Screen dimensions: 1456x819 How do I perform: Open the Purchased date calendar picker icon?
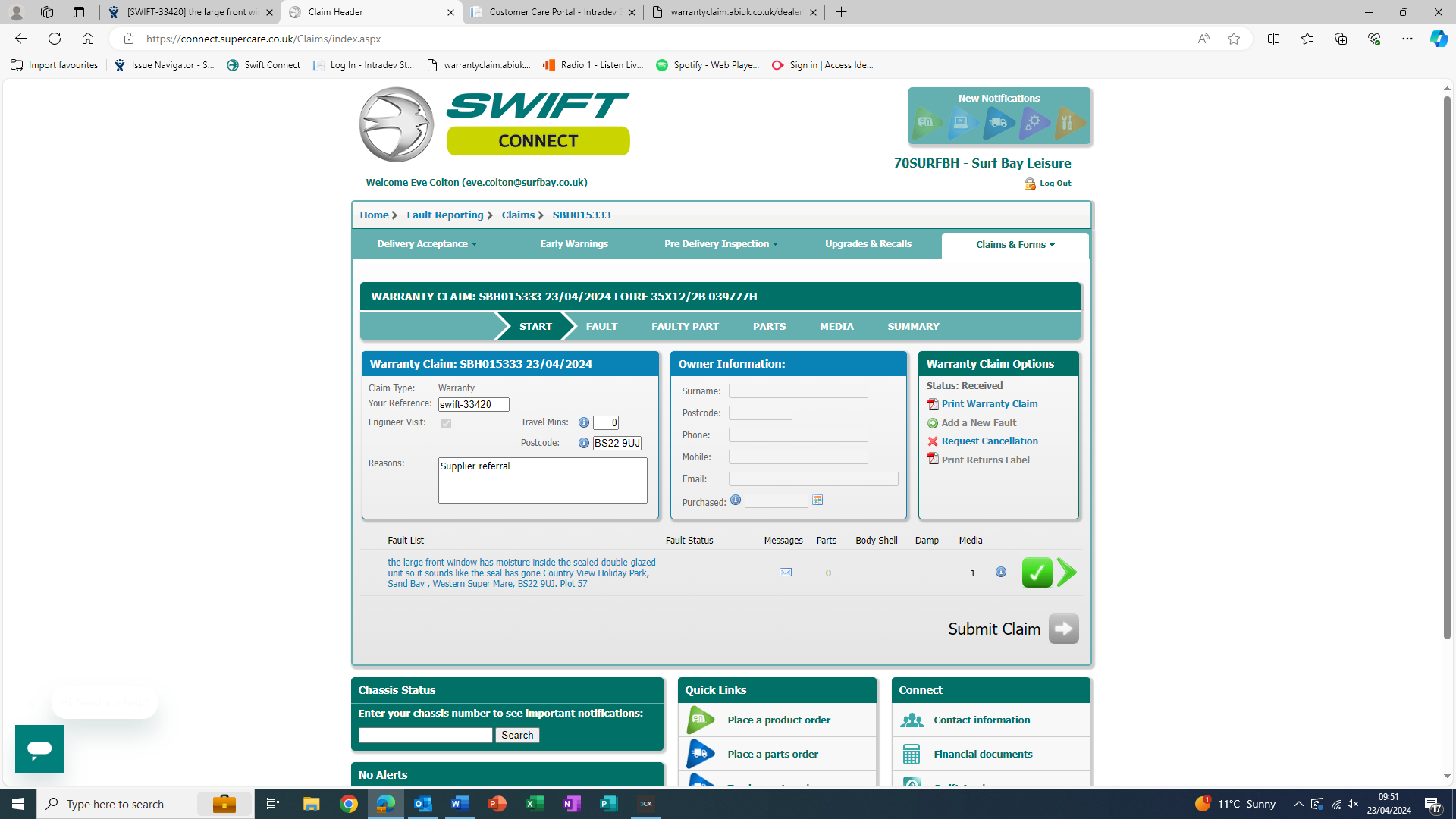[817, 500]
